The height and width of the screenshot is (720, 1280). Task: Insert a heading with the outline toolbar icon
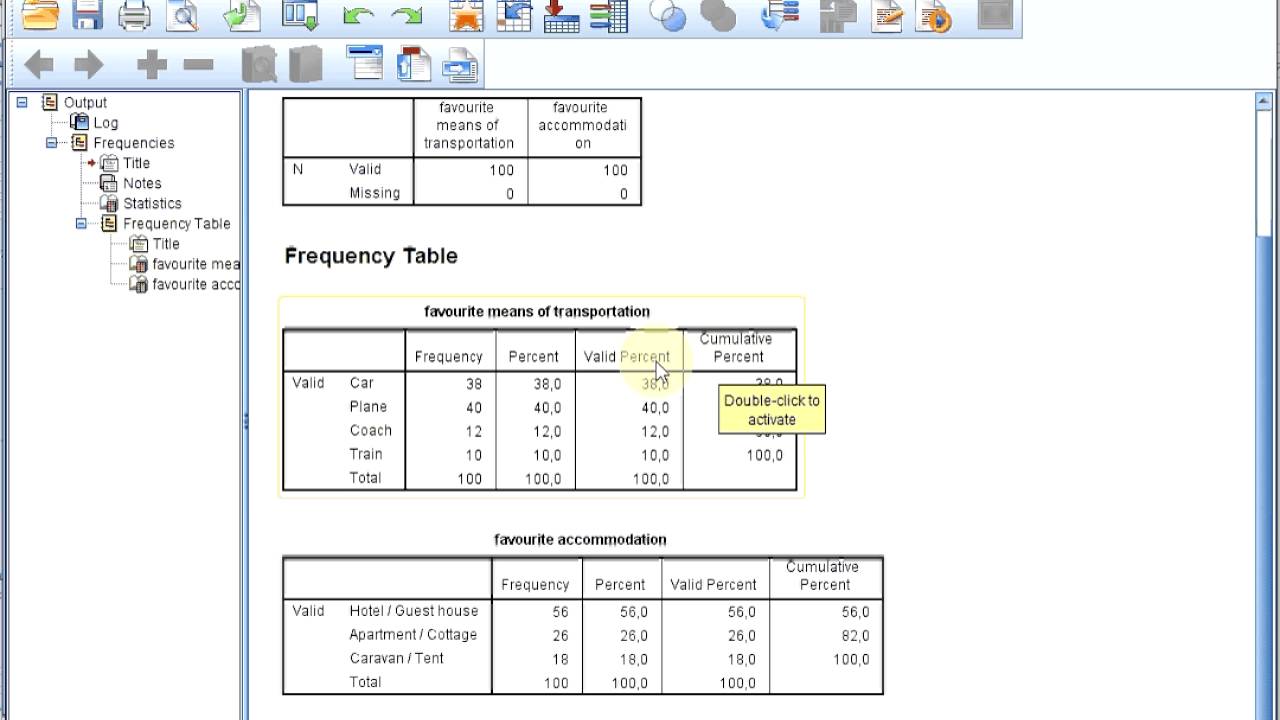(x=365, y=64)
